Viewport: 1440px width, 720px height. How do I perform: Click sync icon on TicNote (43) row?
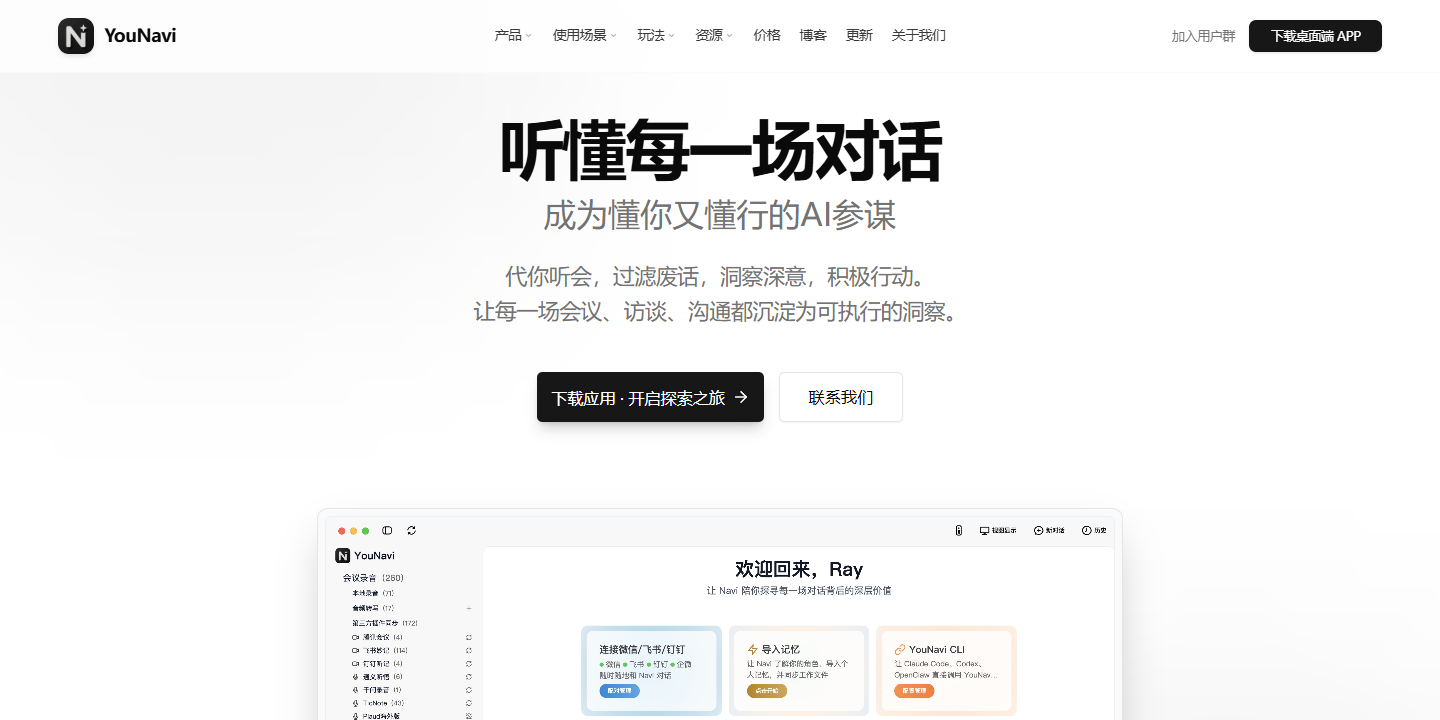tap(469, 703)
